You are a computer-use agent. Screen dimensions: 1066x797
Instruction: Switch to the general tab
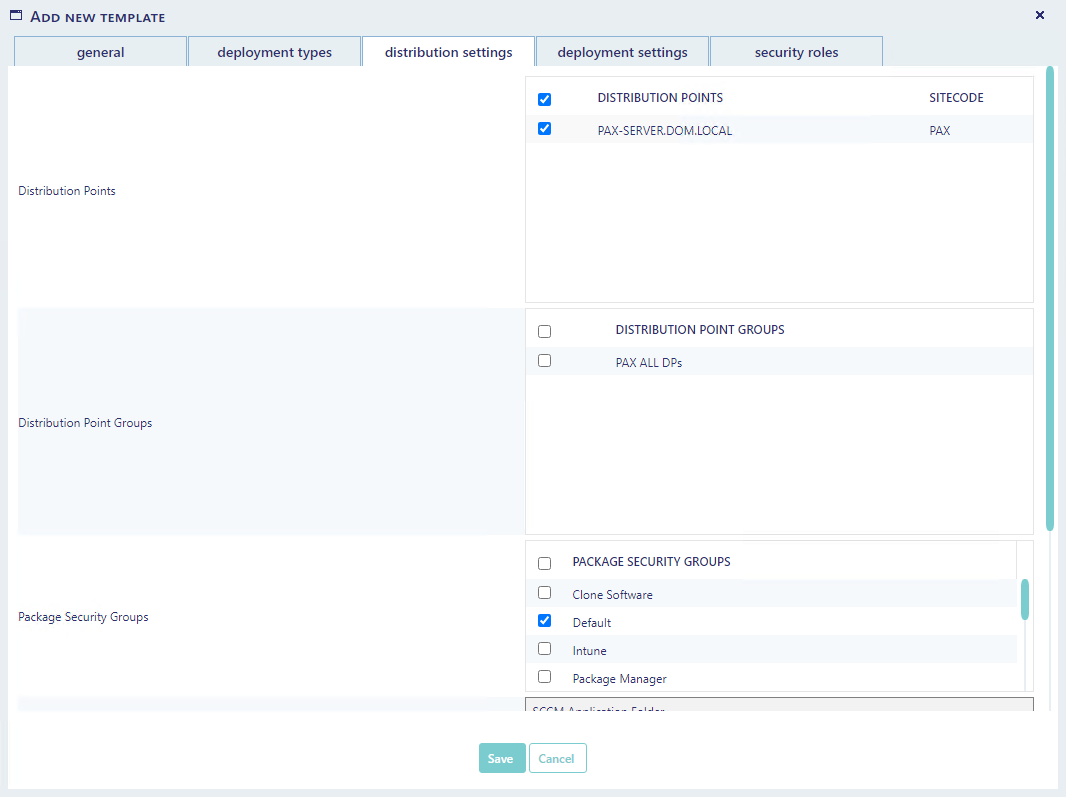pyautogui.click(x=101, y=52)
